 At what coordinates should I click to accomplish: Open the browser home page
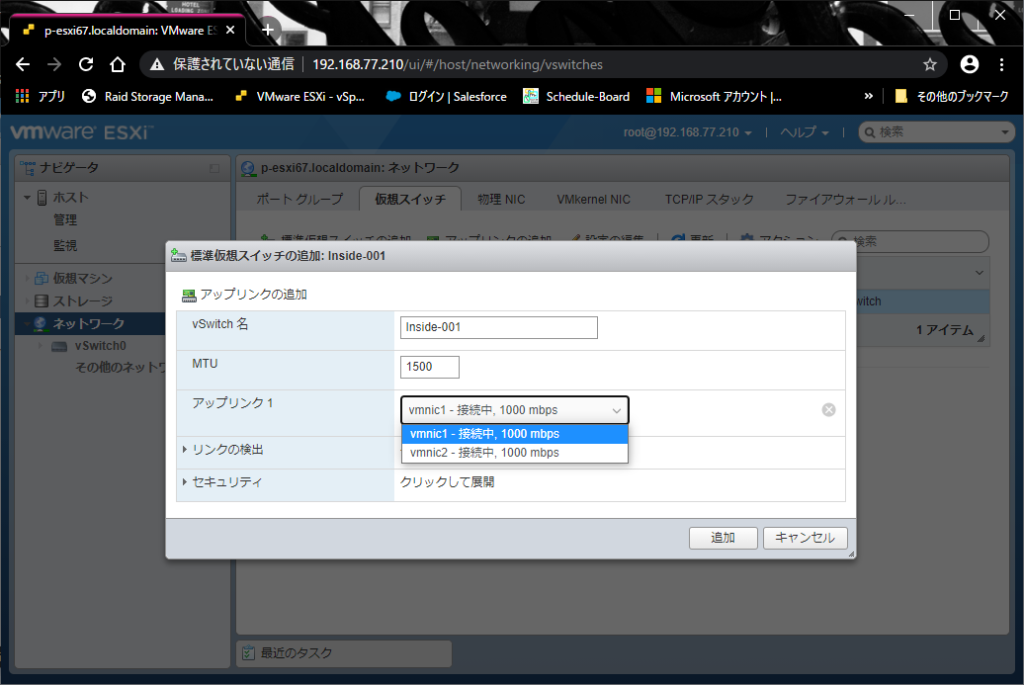coord(118,64)
